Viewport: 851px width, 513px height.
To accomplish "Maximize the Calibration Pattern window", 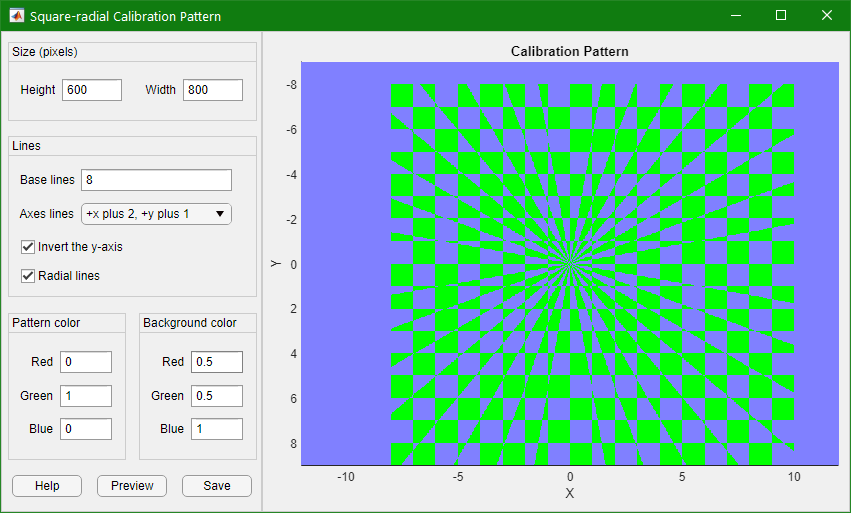I will pyautogui.click(x=781, y=16).
